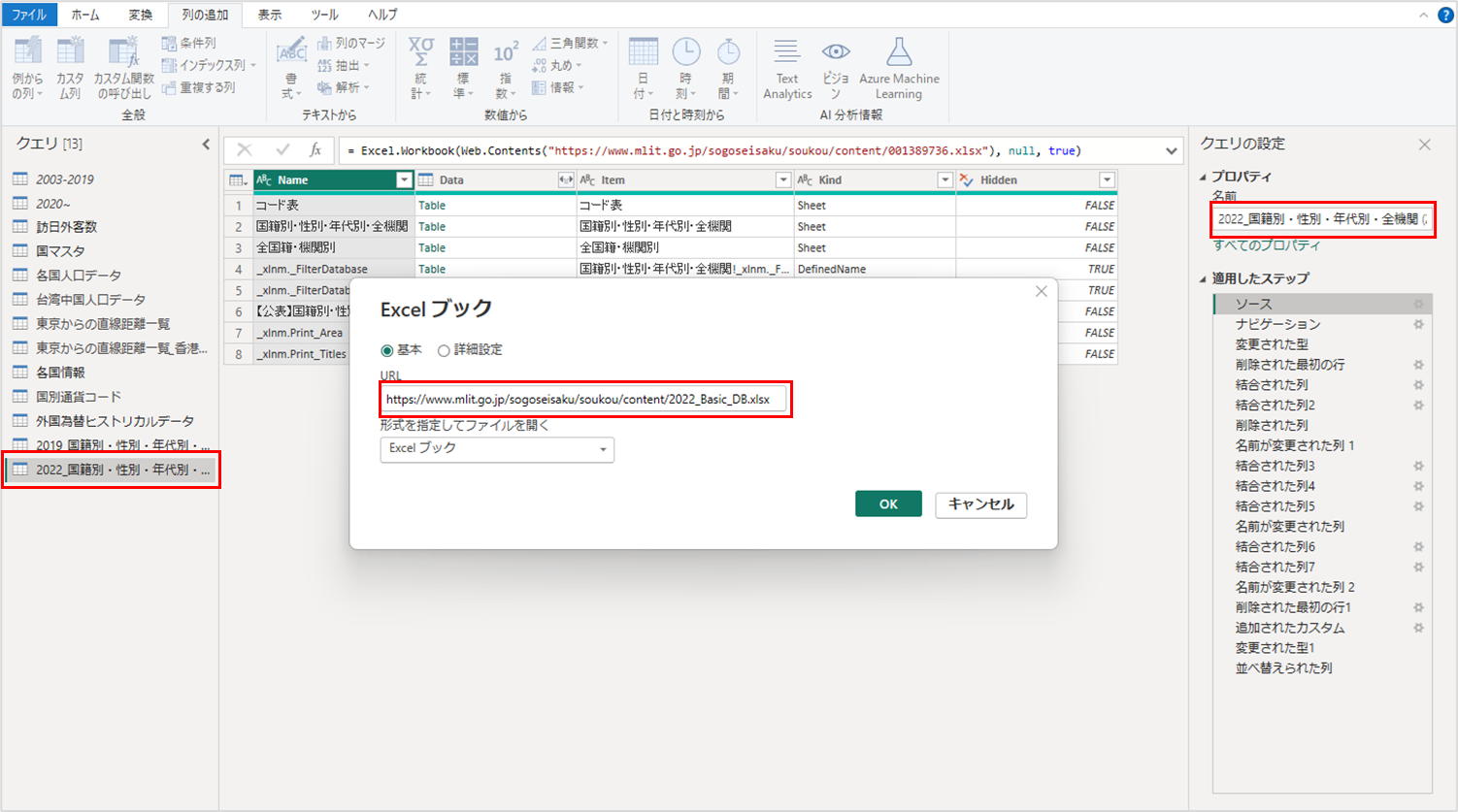The image size is (1458, 812).
Task: Click the query 名前 input field
Action: tap(1322, 219)
